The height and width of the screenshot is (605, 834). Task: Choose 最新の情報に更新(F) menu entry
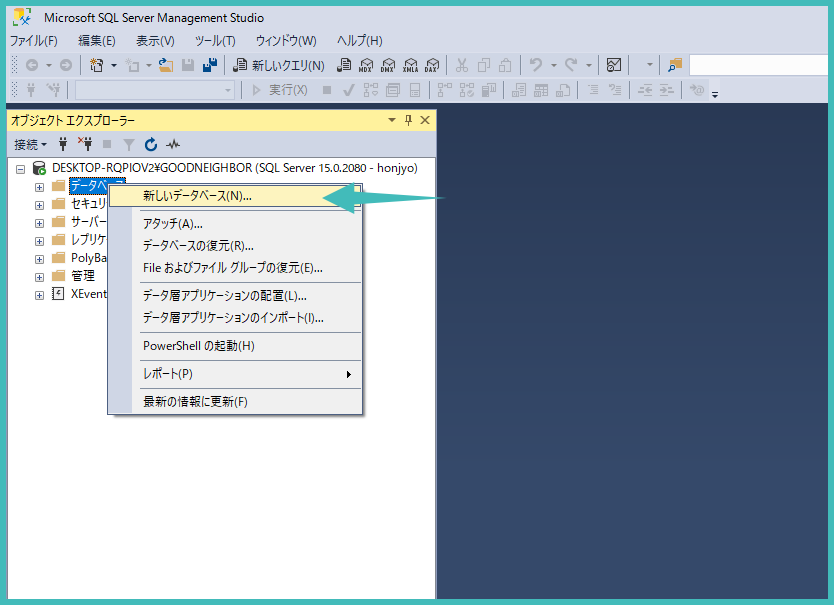pos(235,402)
